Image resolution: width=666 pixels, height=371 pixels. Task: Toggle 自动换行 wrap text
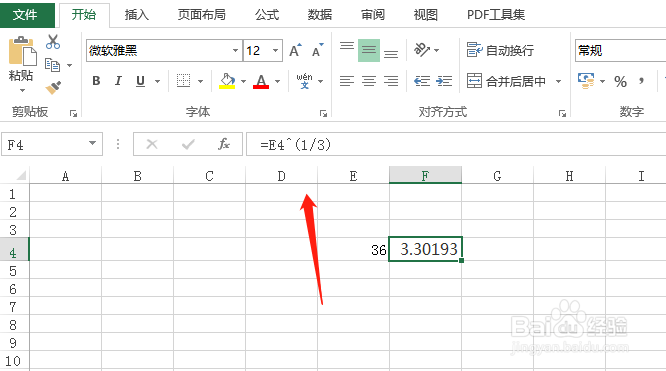coord(500,50)
